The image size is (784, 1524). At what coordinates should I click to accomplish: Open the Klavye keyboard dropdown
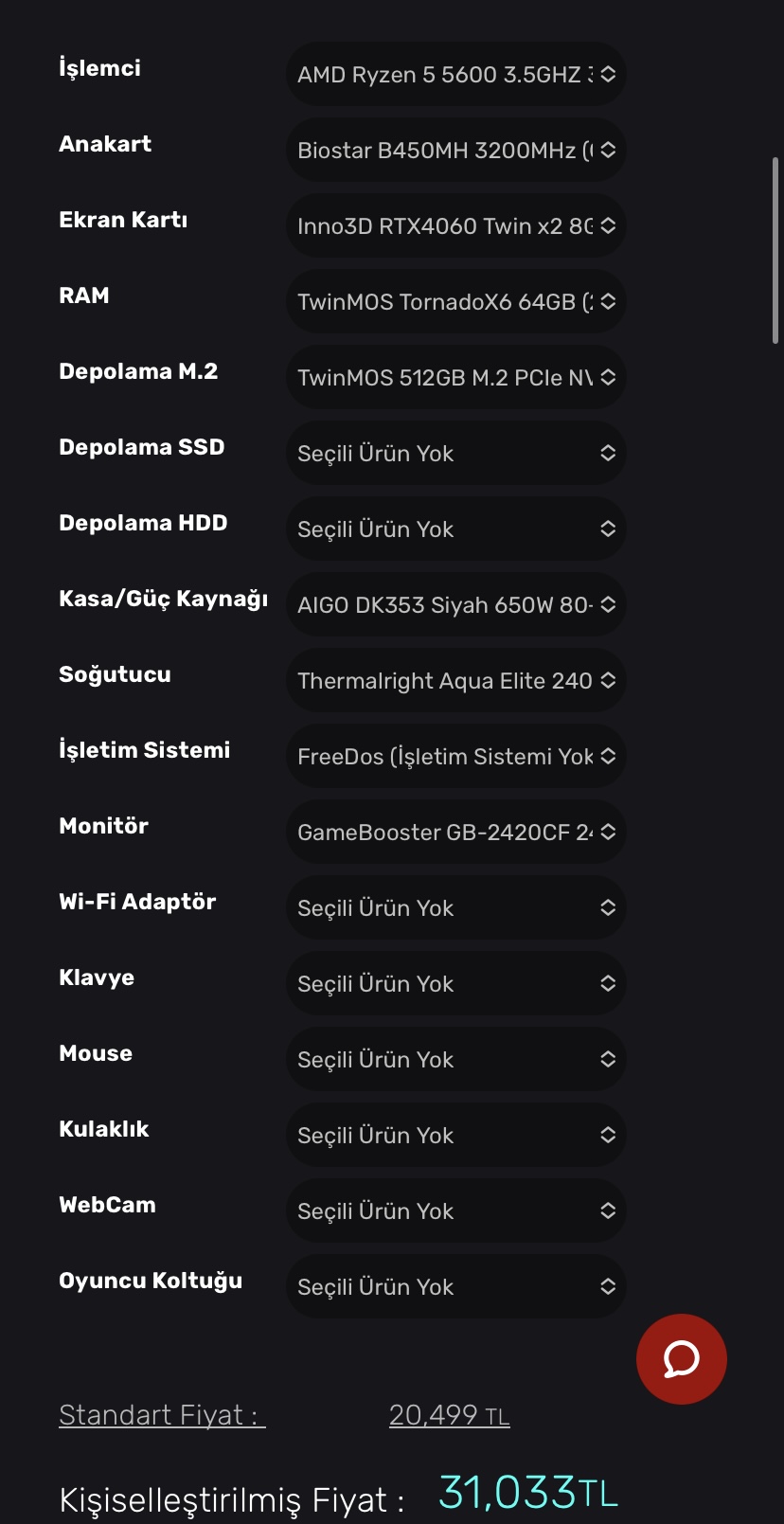point(455,984)
